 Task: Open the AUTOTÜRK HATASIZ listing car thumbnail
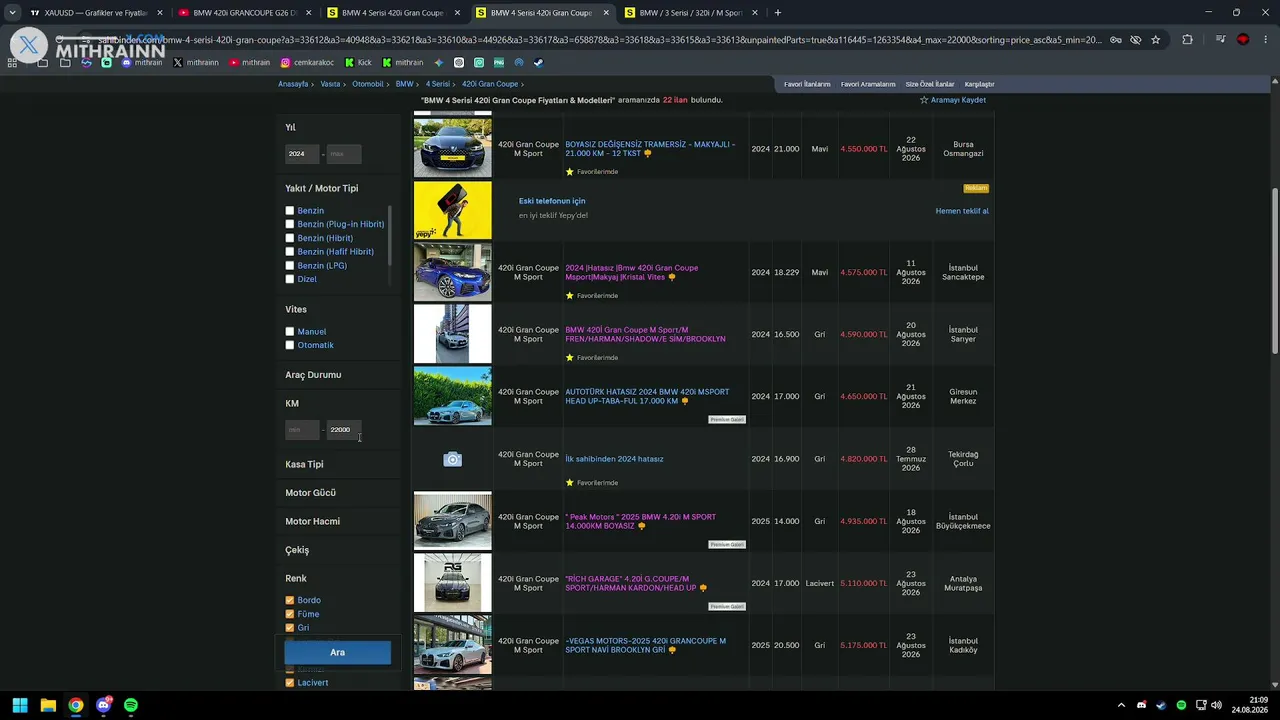pyautogui.click(x=453, y=396)
